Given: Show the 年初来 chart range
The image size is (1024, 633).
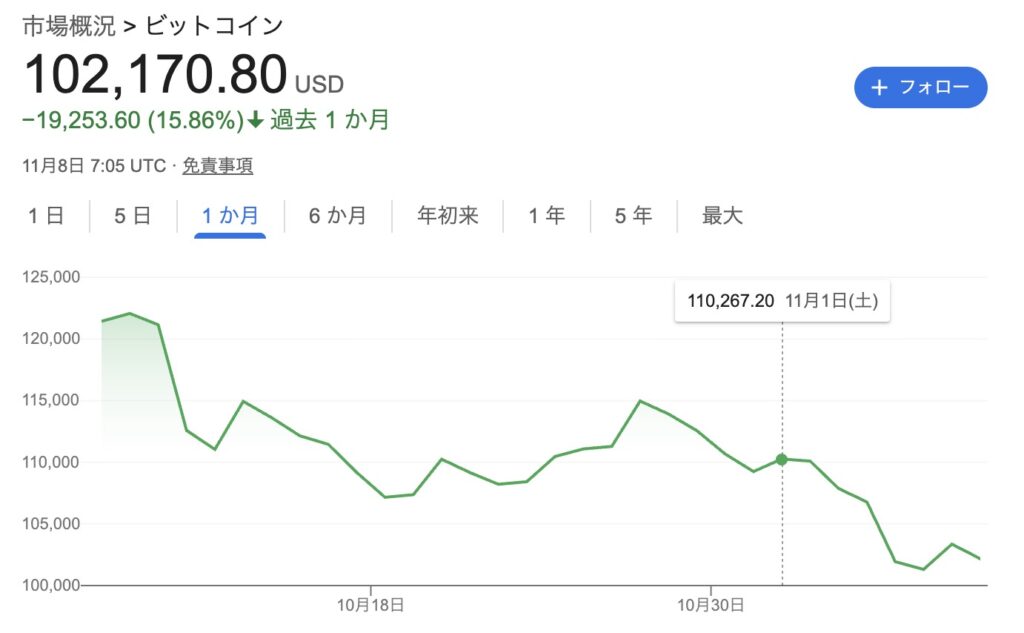Looking at the screenshot, I should pos(448,215).
